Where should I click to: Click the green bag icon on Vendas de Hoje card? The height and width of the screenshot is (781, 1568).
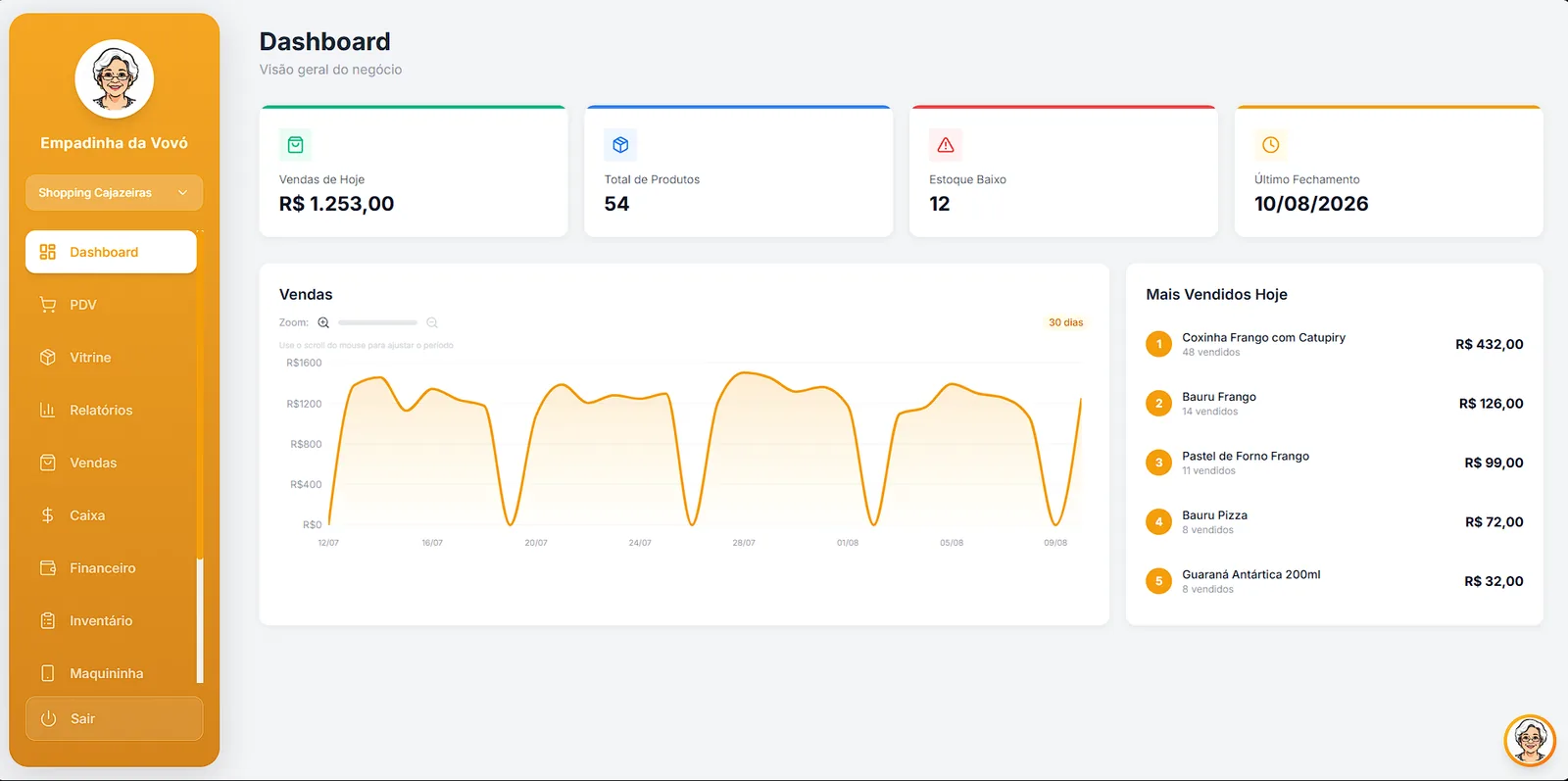tap(296, 145)
